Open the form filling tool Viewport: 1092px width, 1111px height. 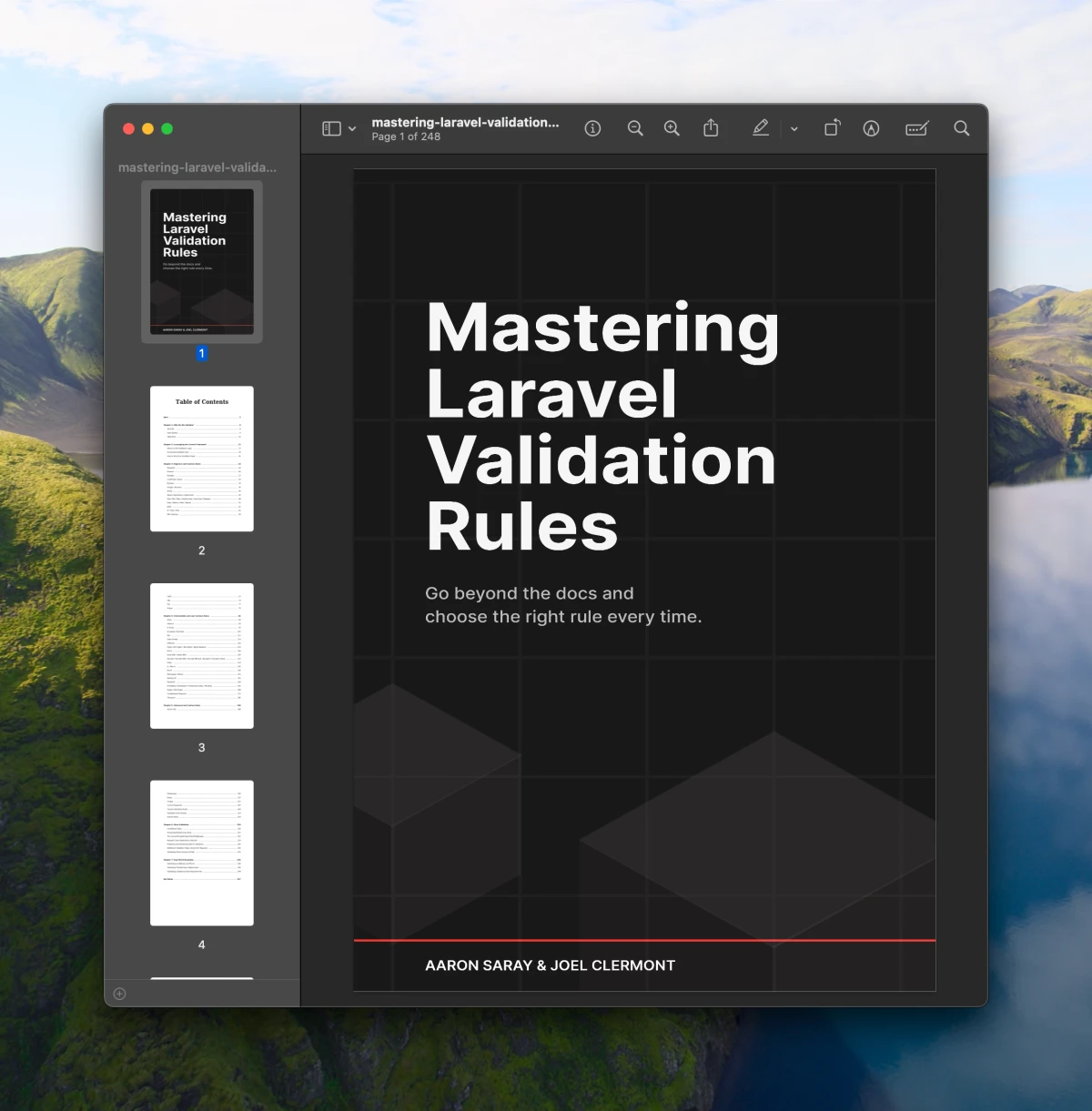(917, 129)
